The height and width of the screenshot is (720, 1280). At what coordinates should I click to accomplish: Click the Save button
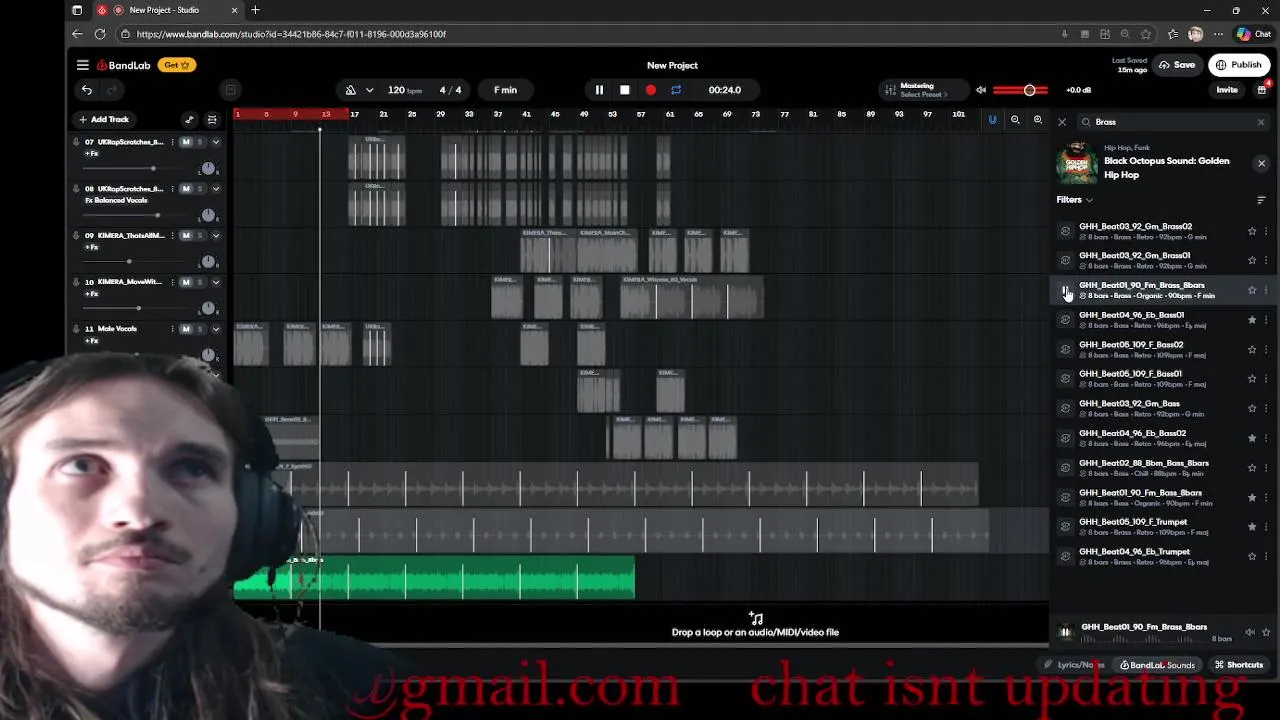tap(1177, 65)
